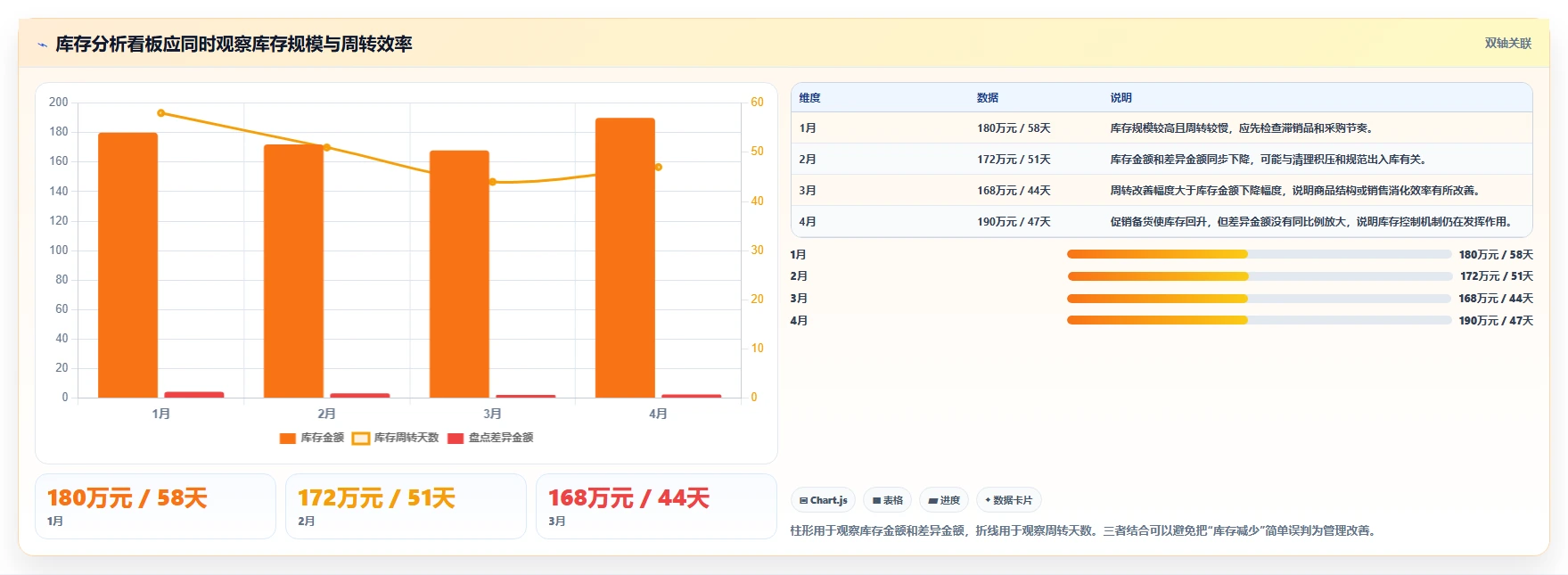Click the 3月 orange inventory bar
The image size is (1568, 575).
[459, 274]
